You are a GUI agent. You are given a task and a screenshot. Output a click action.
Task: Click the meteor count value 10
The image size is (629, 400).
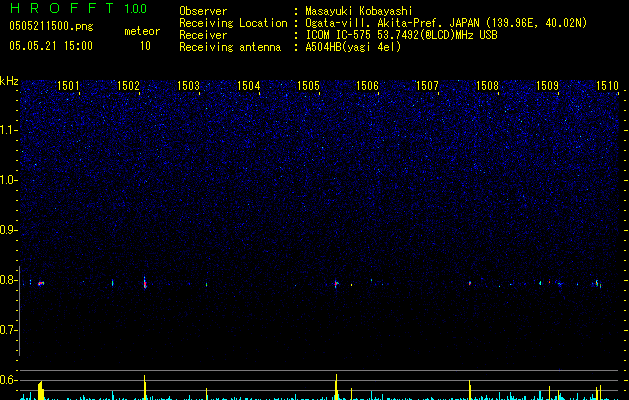pyautogui.click(x=145, y=46)
